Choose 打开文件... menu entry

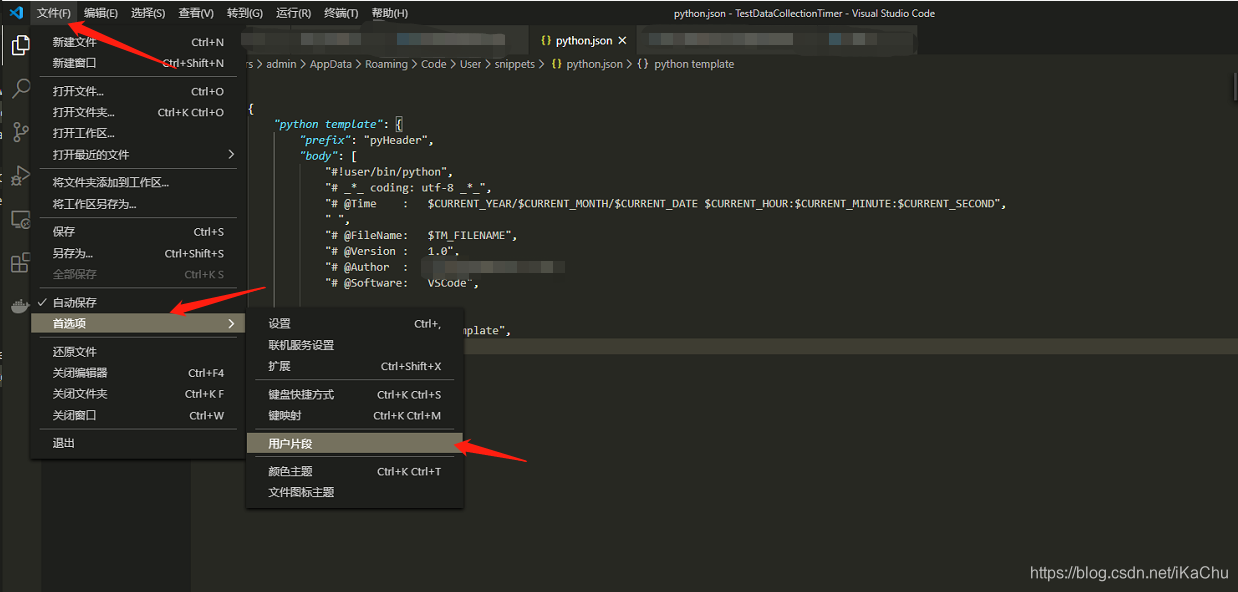[x=138, y=91]
